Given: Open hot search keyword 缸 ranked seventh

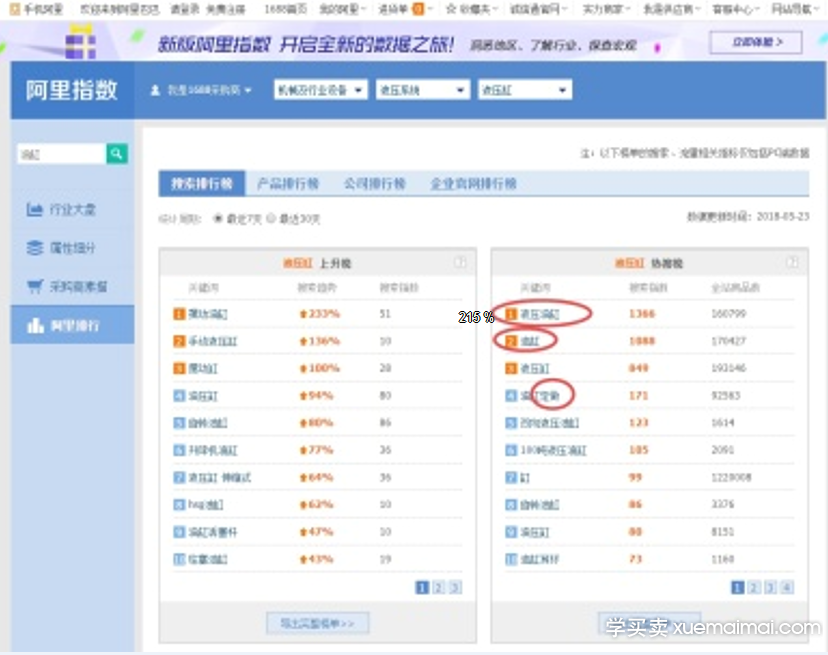Looking at the screenshot, I should (525, 478).
